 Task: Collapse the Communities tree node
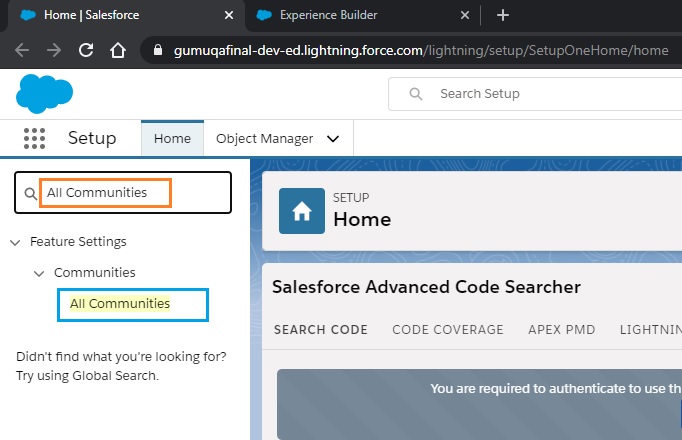click(39, 273)
